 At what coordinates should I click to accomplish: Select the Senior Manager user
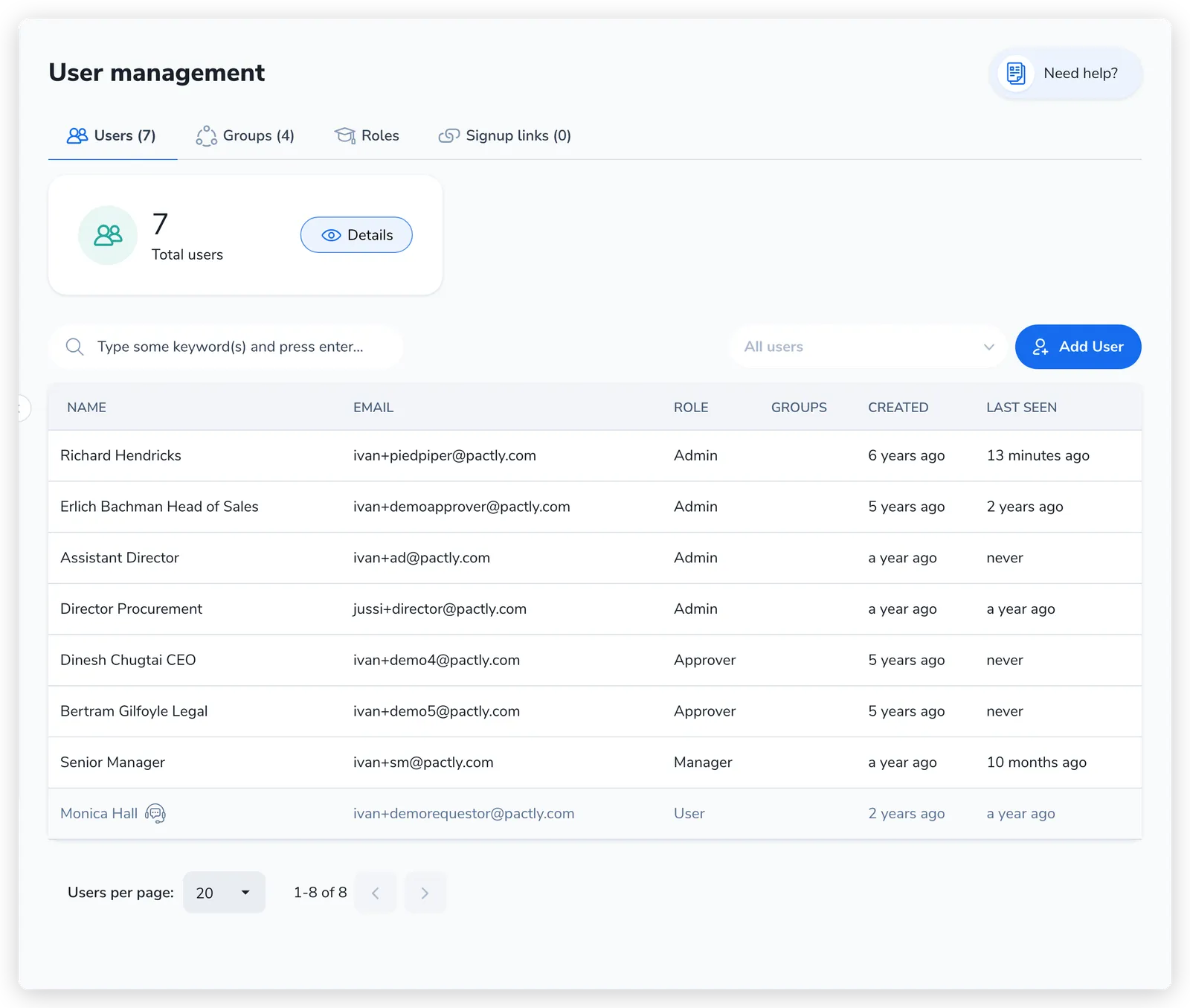(x=595, y=763)
